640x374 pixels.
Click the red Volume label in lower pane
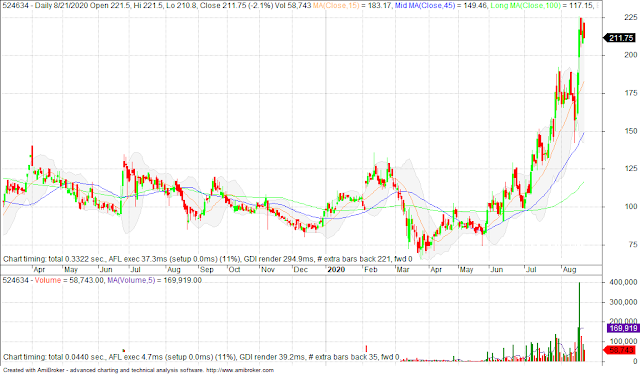pos(47,280)
